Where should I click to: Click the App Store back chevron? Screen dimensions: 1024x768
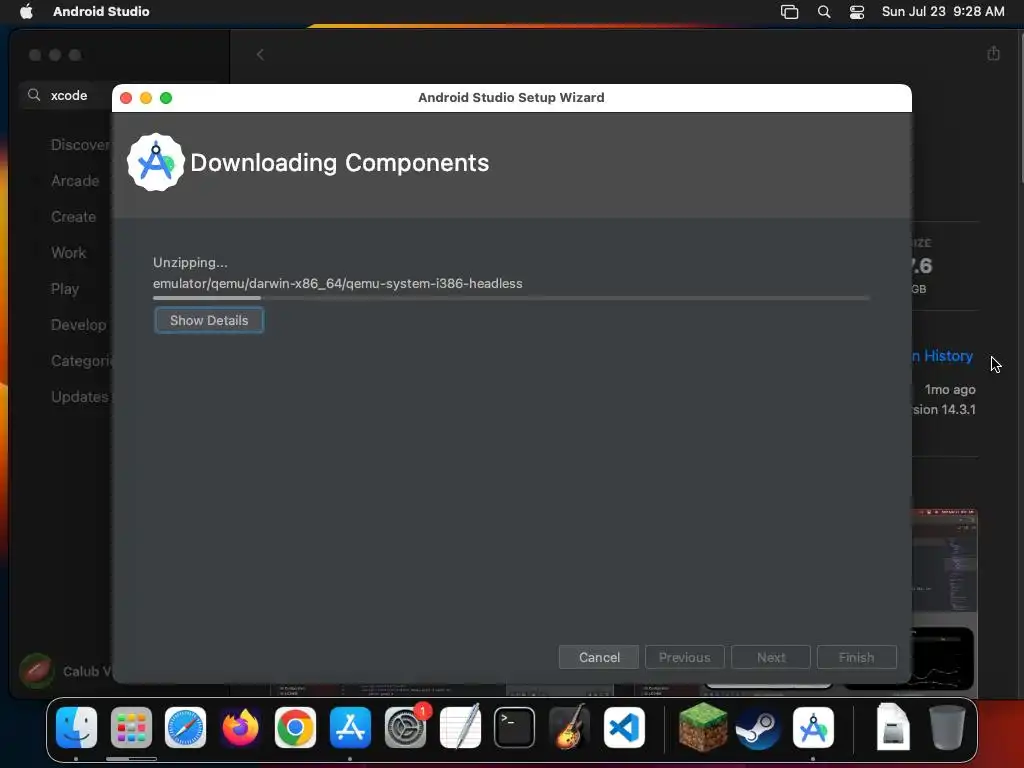(x=260, y=55)
